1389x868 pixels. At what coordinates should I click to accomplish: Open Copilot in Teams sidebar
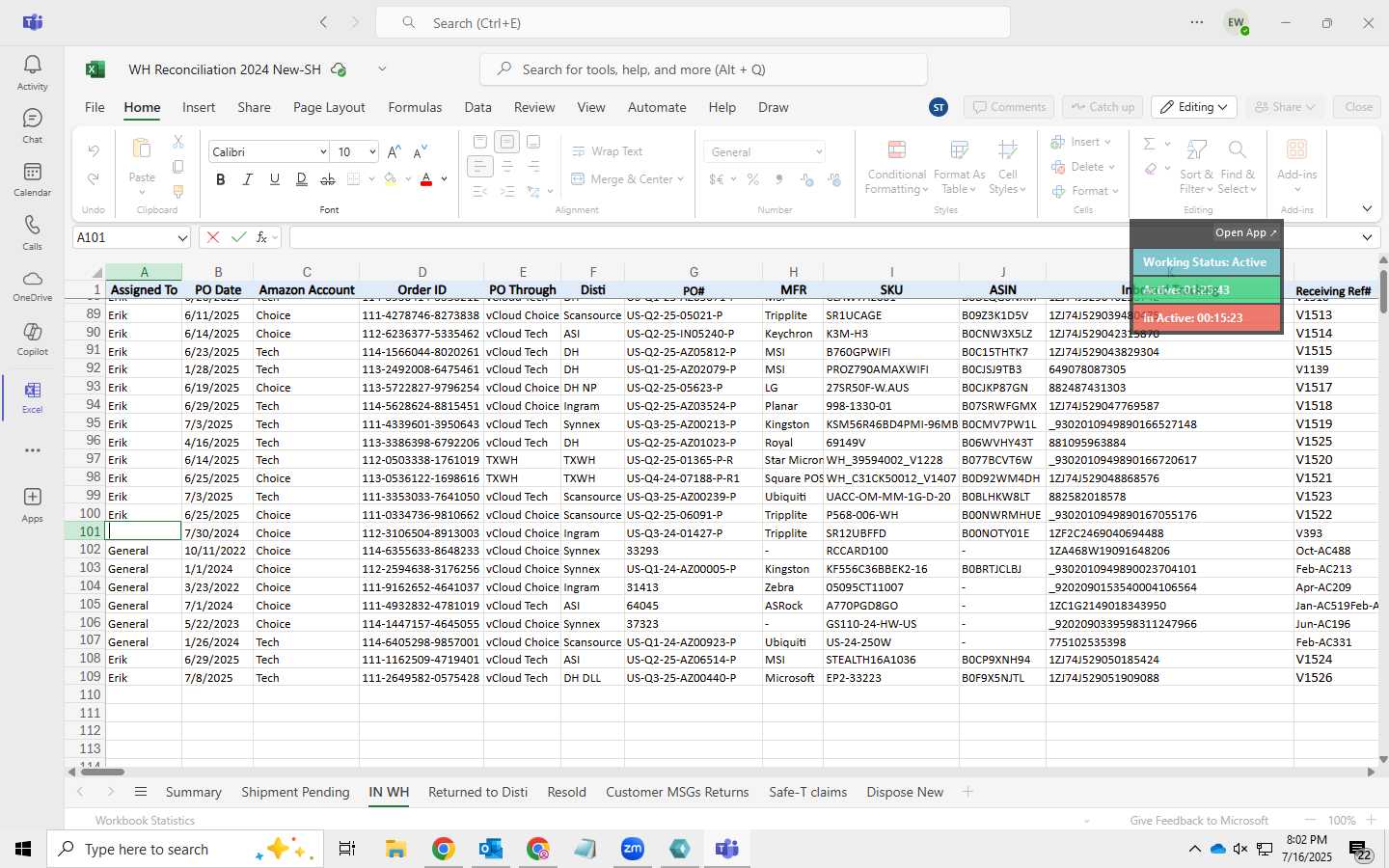coord(32,339)
